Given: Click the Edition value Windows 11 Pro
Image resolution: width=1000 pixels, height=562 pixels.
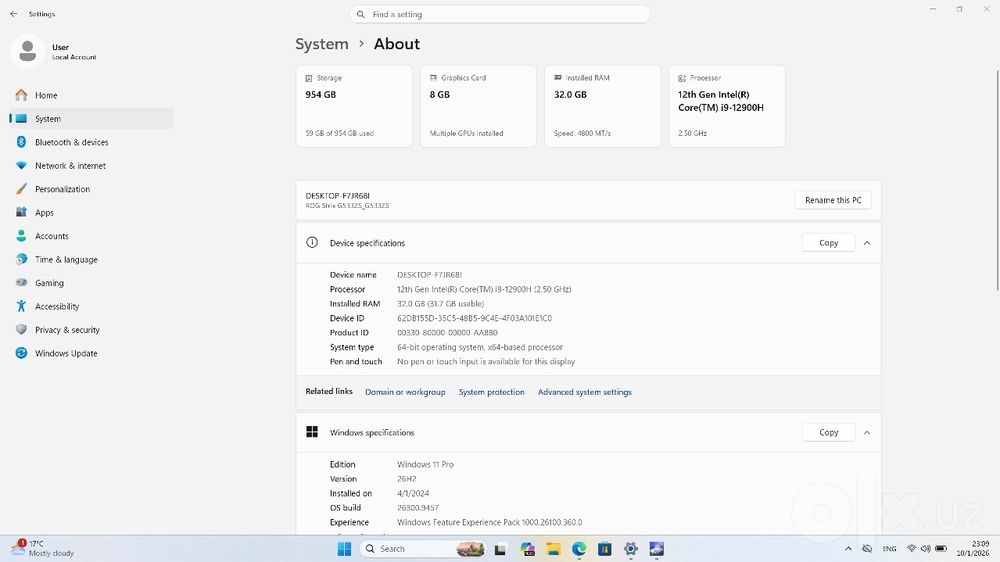Looking at the screenshot, I should 425,464.
